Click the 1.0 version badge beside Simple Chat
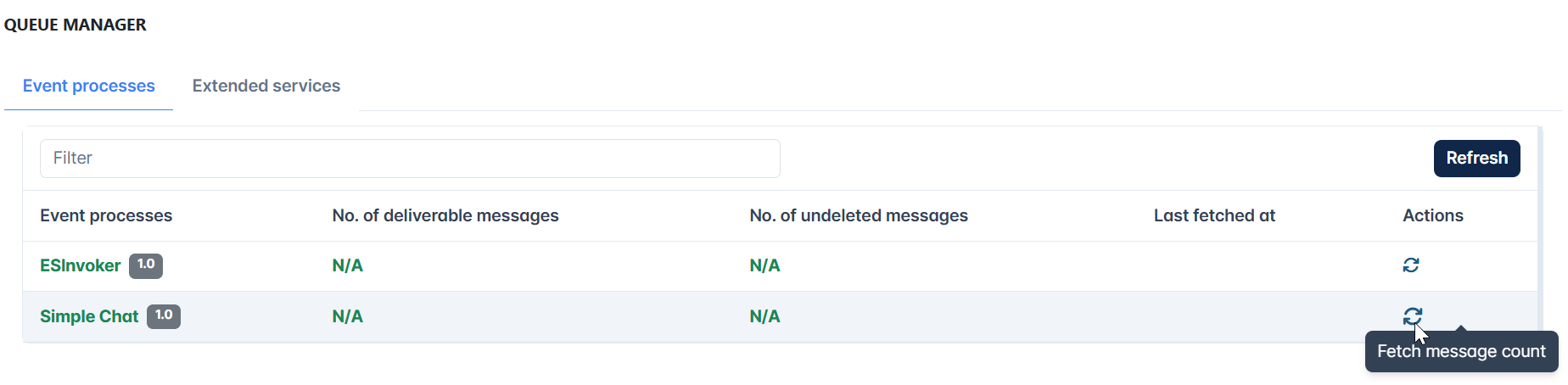Image resolution: width=1568 pixels, height=385 pixels. point(164,316)
